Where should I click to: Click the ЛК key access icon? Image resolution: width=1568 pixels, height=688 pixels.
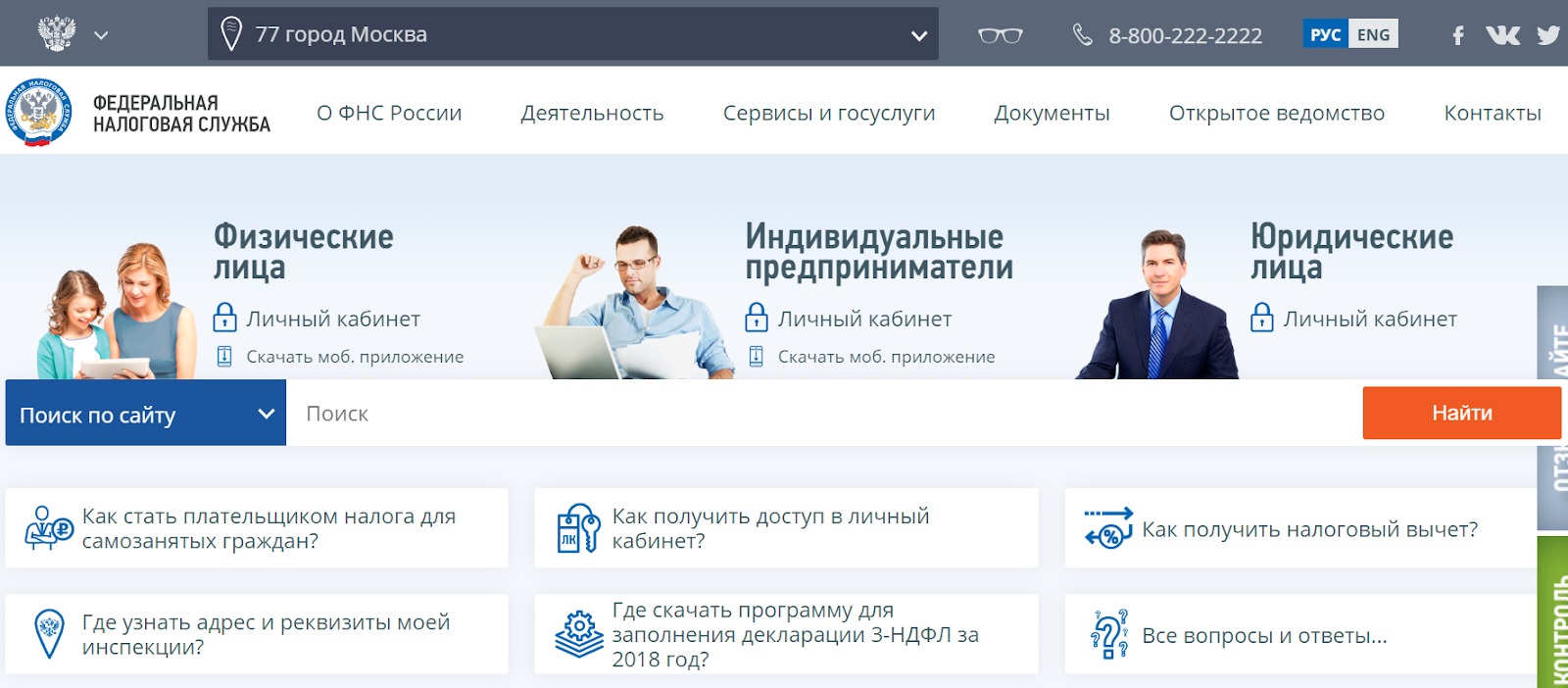click(x=578, y=528)
